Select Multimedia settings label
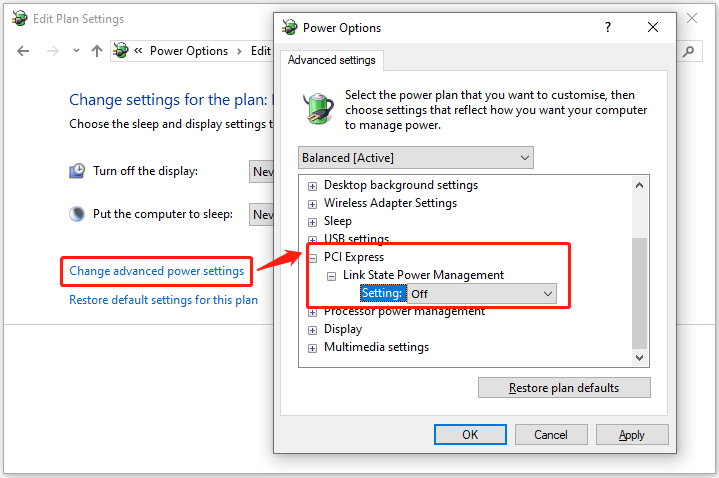 [x=376, y=347]
